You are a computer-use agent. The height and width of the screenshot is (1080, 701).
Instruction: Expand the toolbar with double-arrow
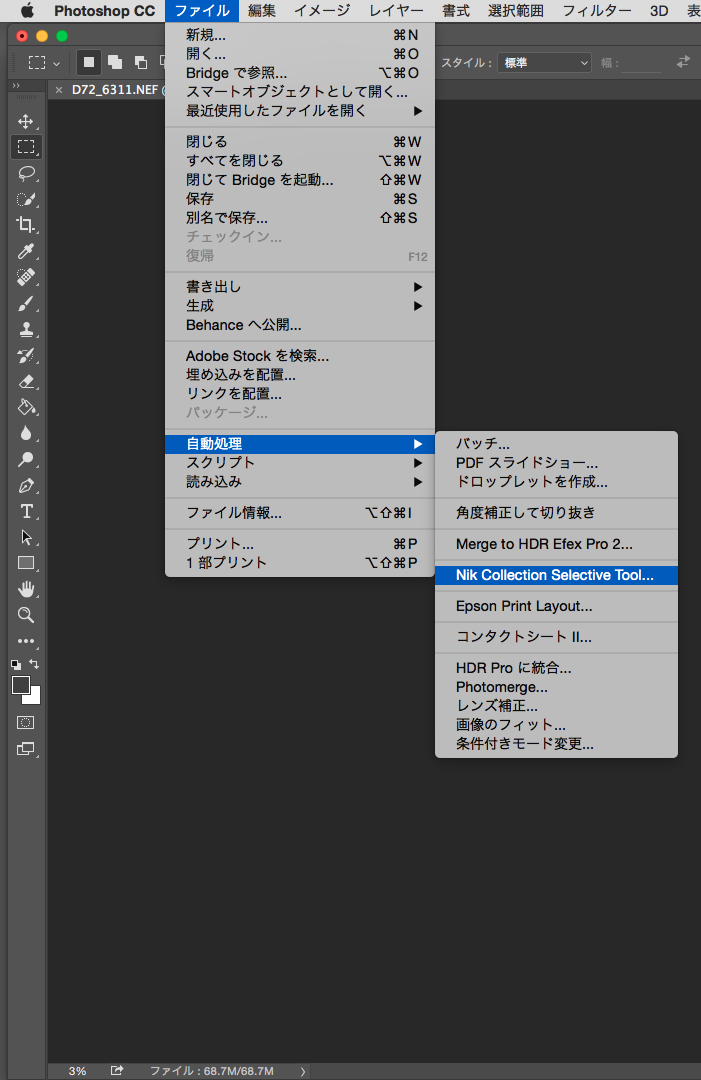coord(15,85)
